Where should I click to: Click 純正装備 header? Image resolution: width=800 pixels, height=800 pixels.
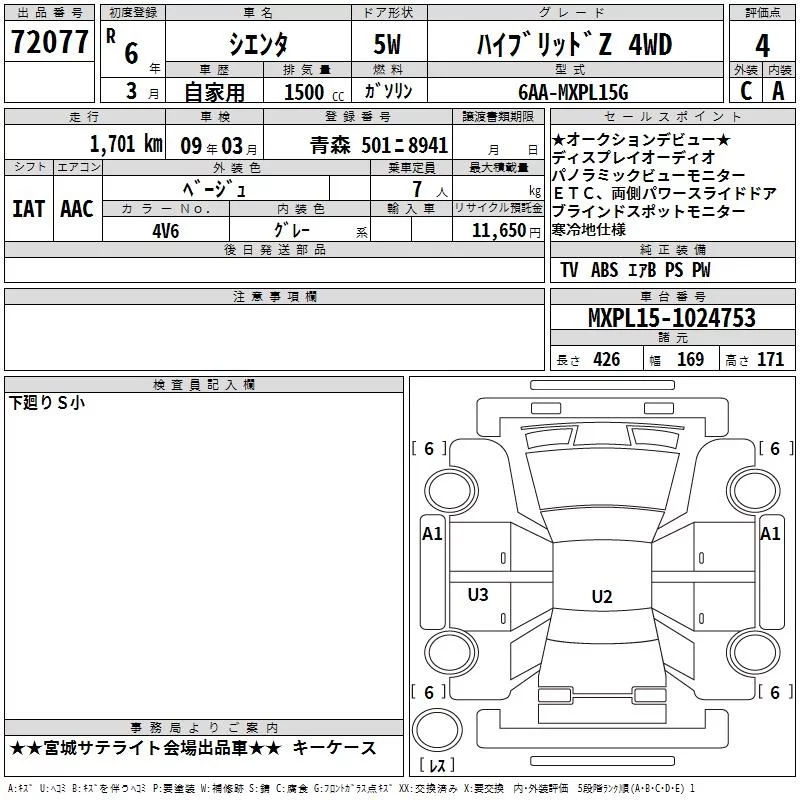673,249
